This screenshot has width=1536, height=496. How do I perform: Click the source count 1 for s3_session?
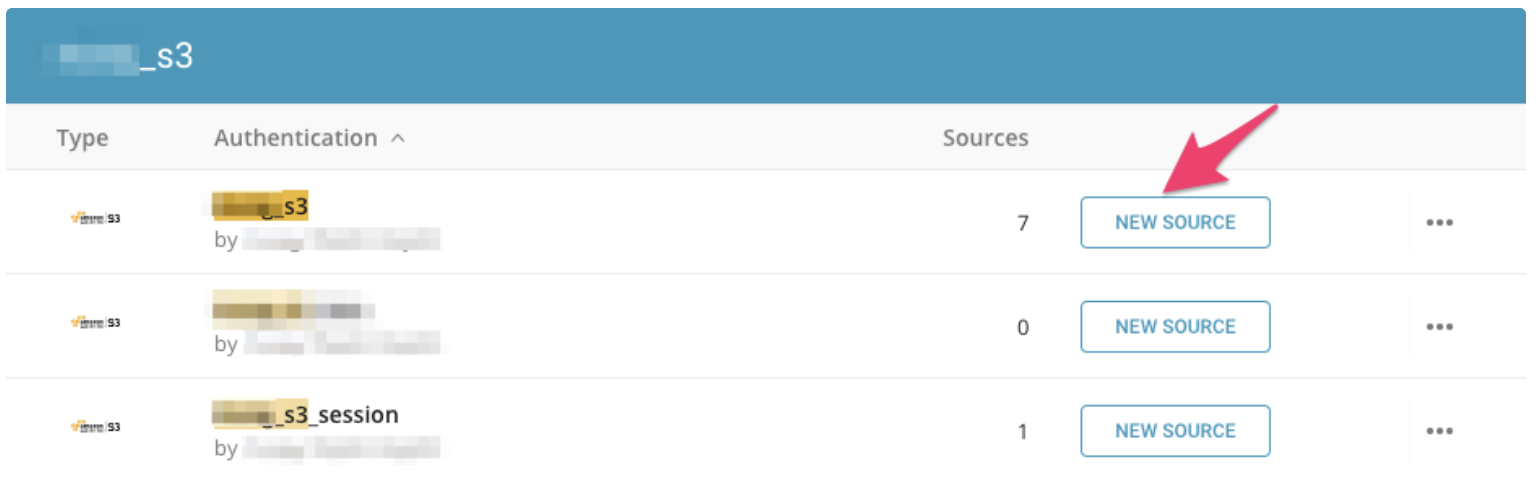[1022, 431]
